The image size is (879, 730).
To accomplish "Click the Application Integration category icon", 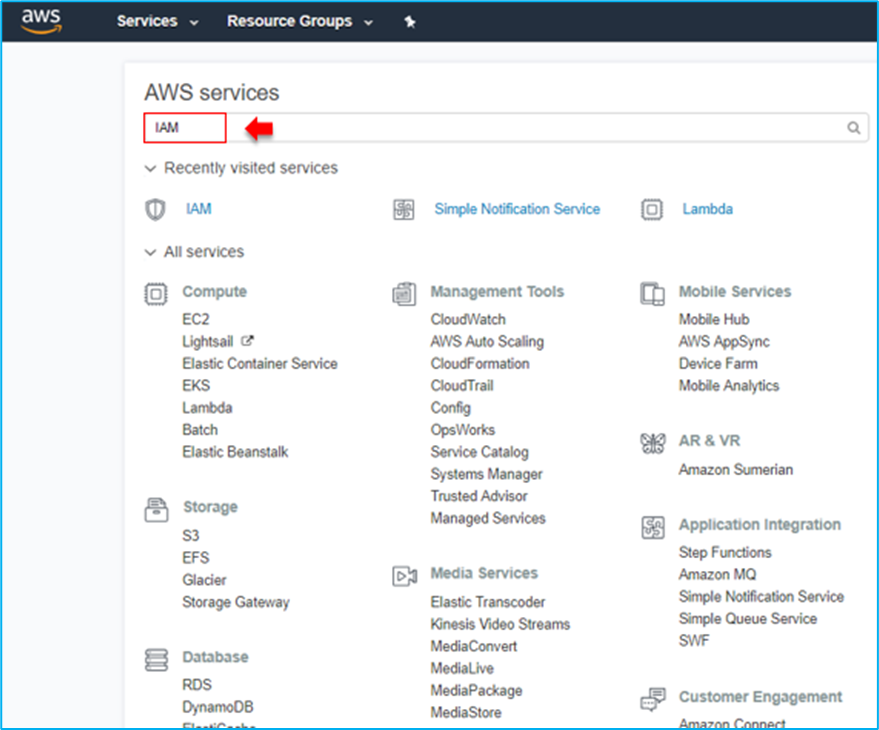I will click(653, 528).
